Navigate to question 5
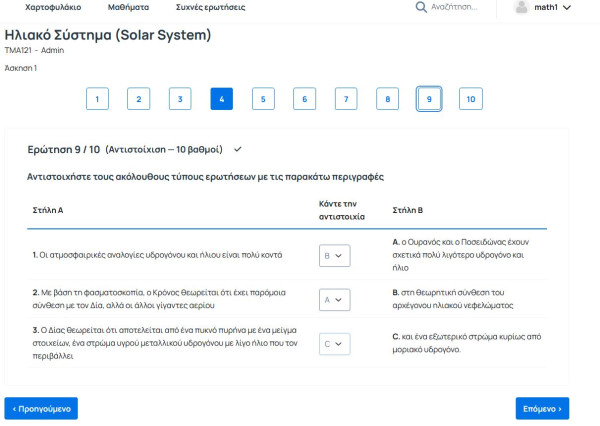 coord(263,99)
